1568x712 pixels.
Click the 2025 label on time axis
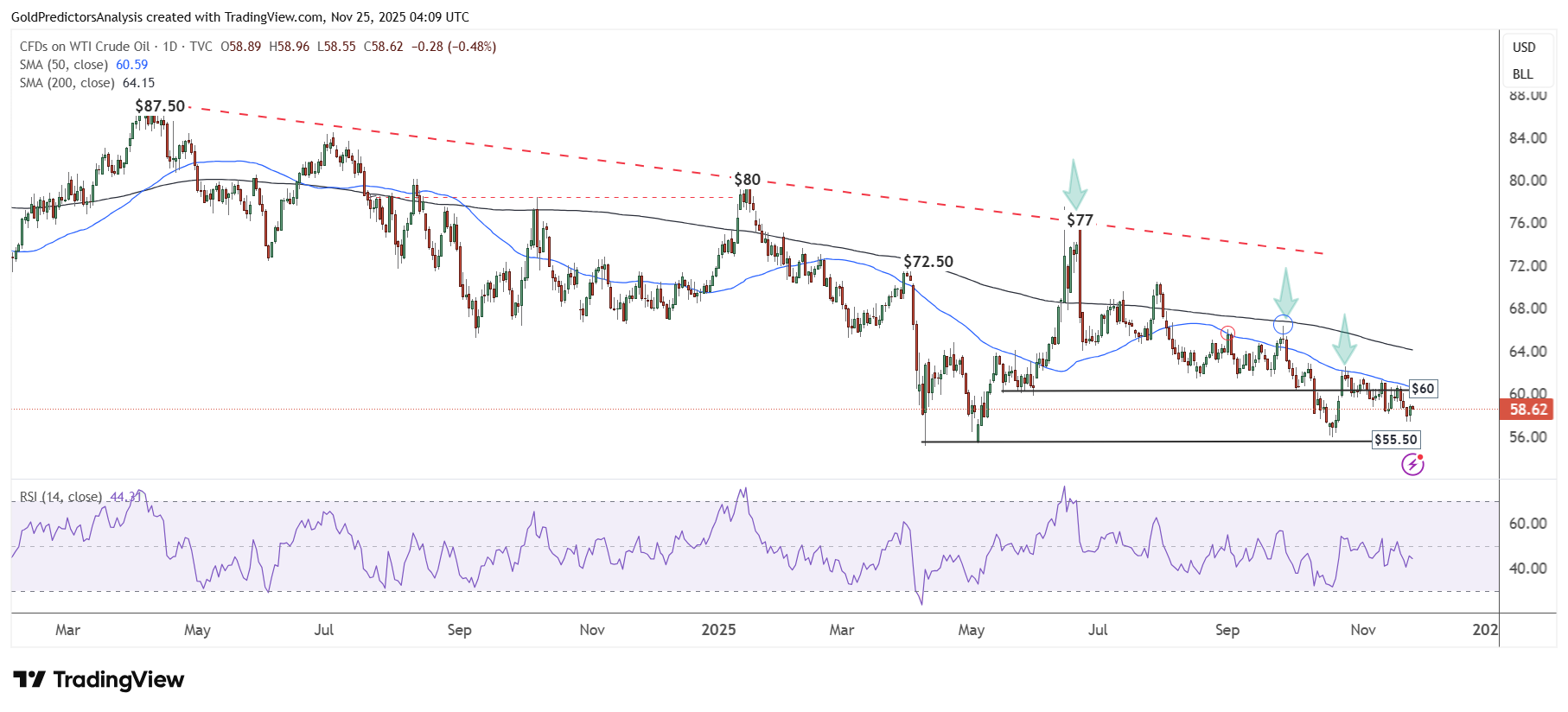coord(718,630)
